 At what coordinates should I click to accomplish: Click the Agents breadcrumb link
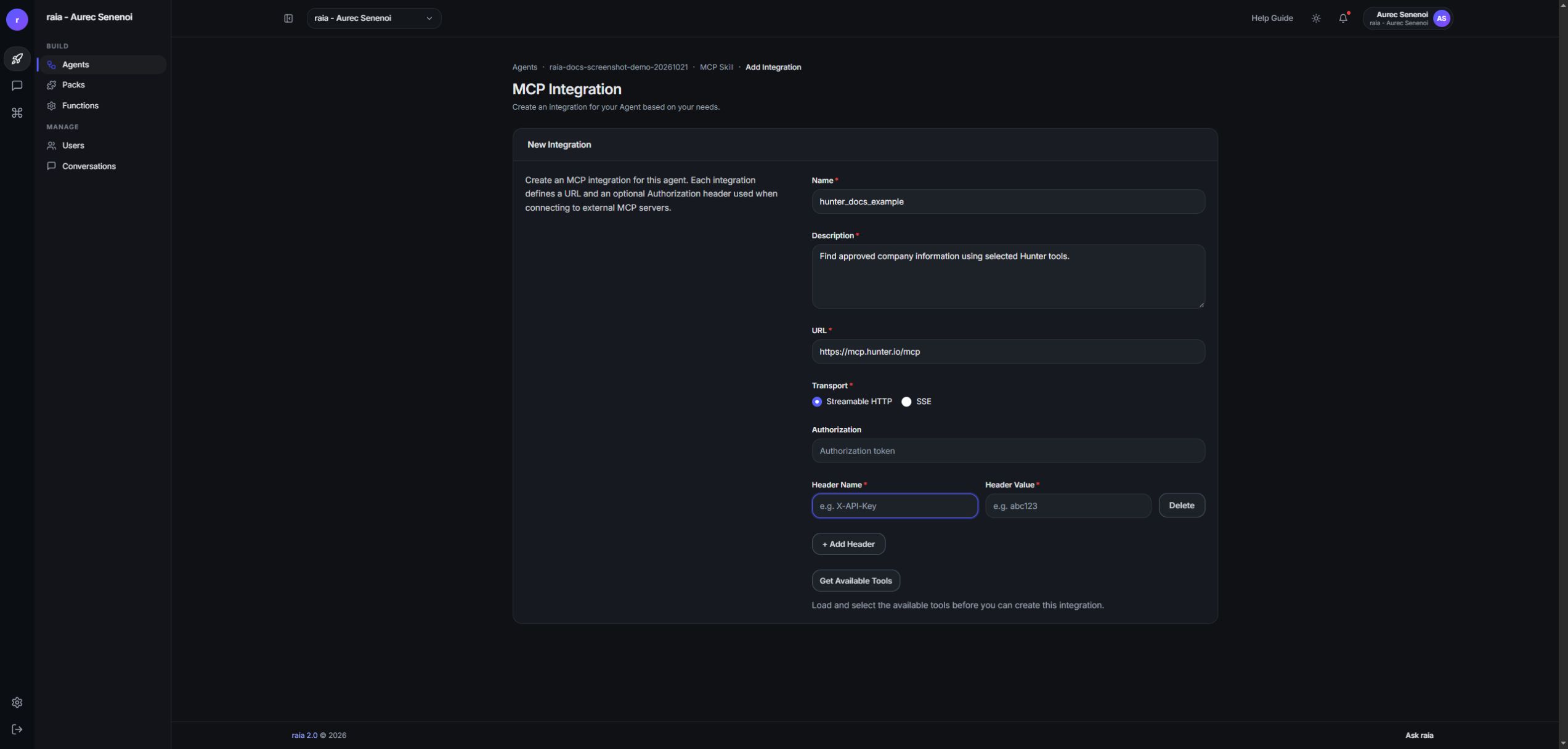coord(525,67)
